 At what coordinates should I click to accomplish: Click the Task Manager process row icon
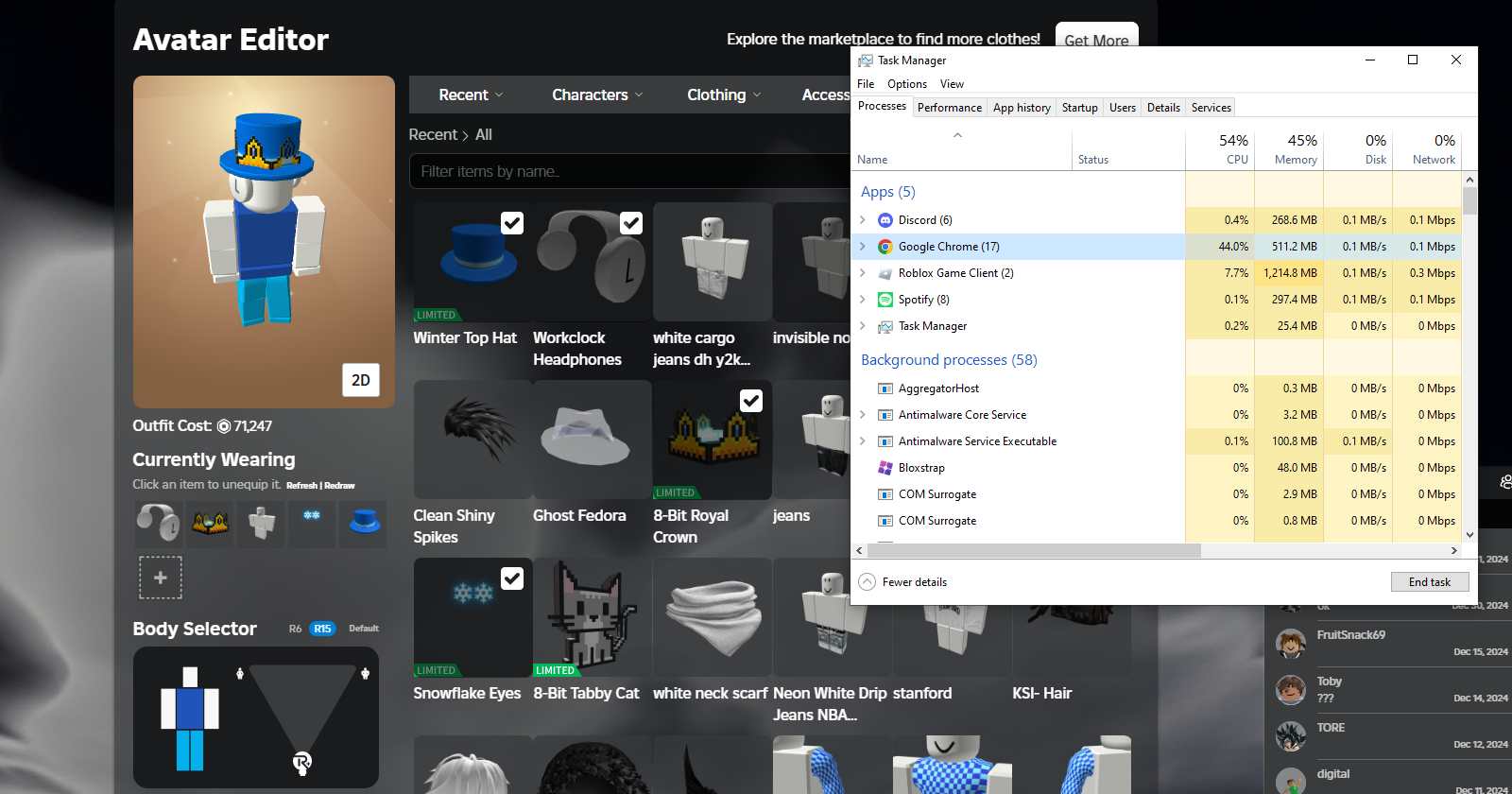tap(885, 326)
